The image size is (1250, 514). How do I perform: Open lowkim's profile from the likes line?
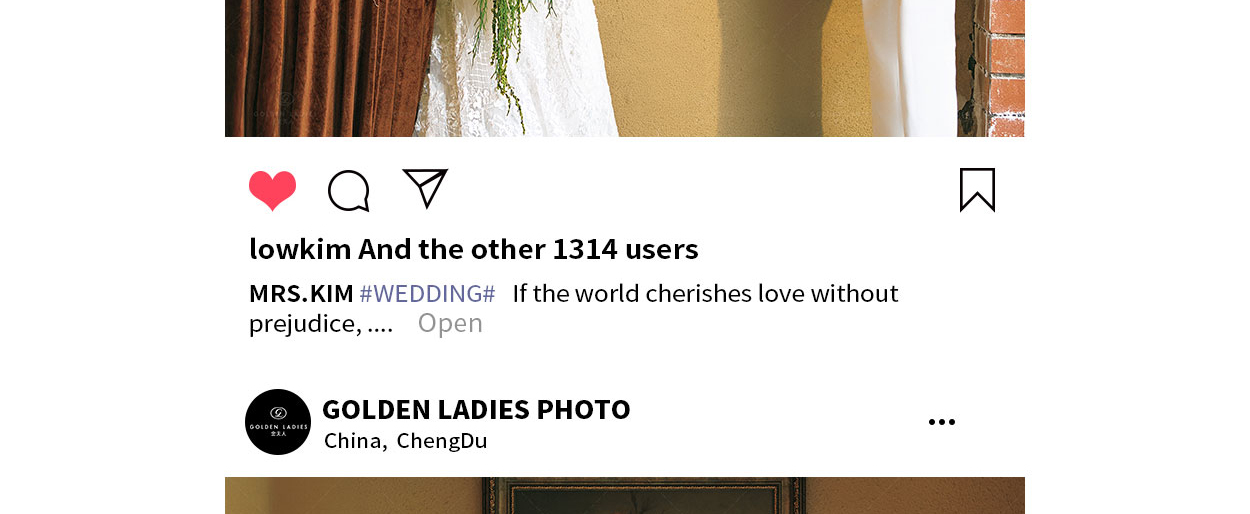click(x=300, y=249)
